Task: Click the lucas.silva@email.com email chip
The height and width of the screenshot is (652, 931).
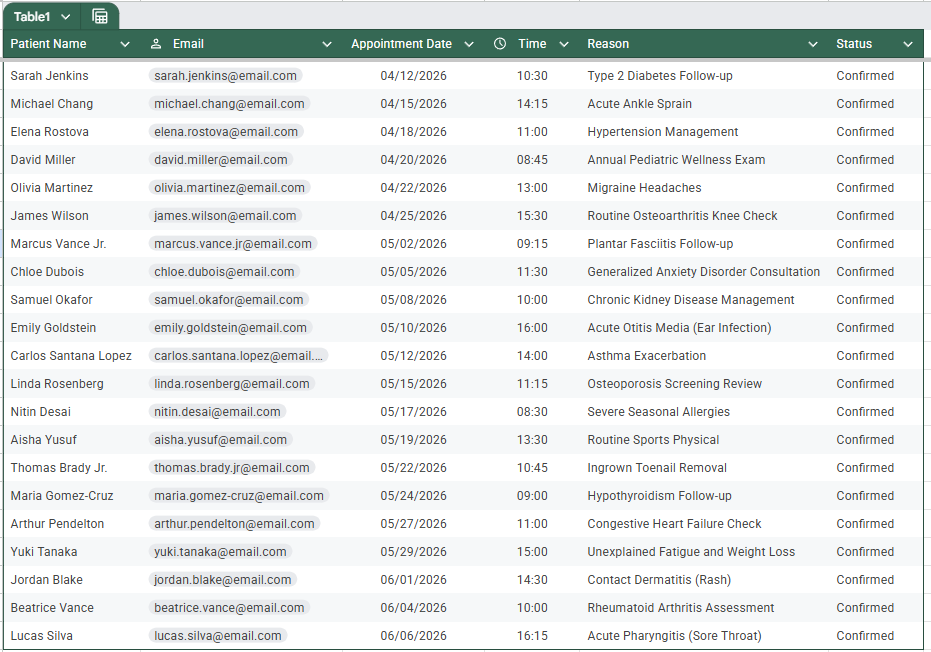Action: tap(218, 635)
